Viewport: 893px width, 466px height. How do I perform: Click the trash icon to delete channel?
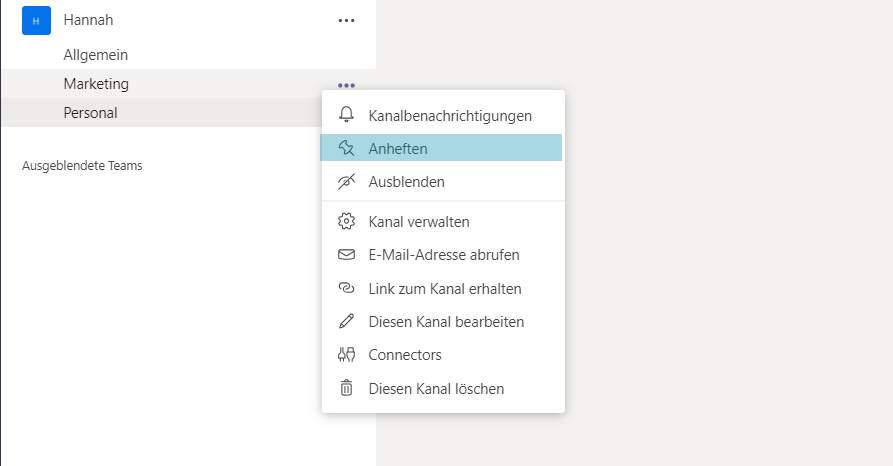coord(346,388)
